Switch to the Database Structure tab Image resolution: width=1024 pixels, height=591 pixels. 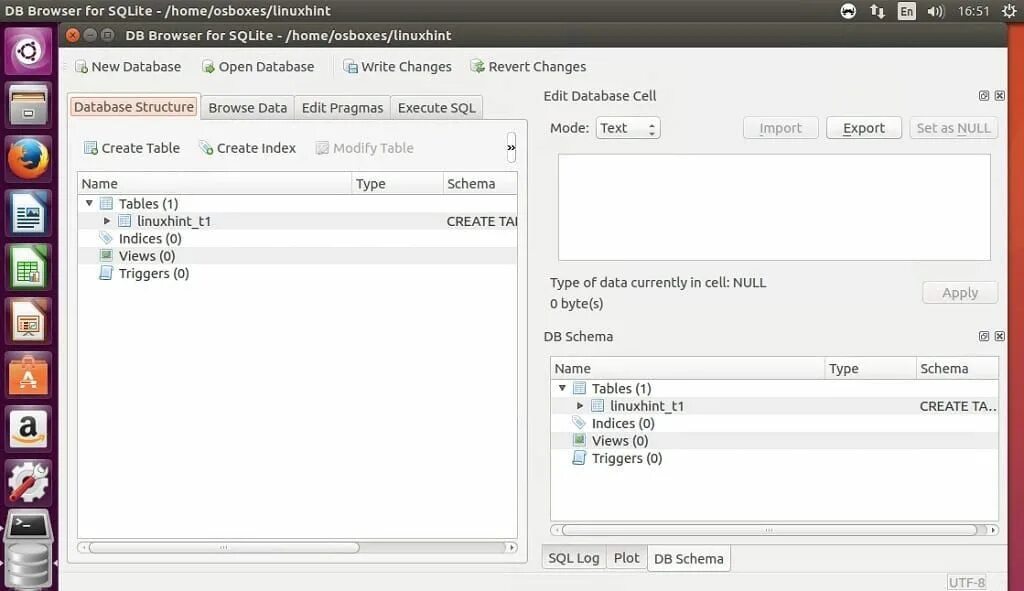[134, 107]
